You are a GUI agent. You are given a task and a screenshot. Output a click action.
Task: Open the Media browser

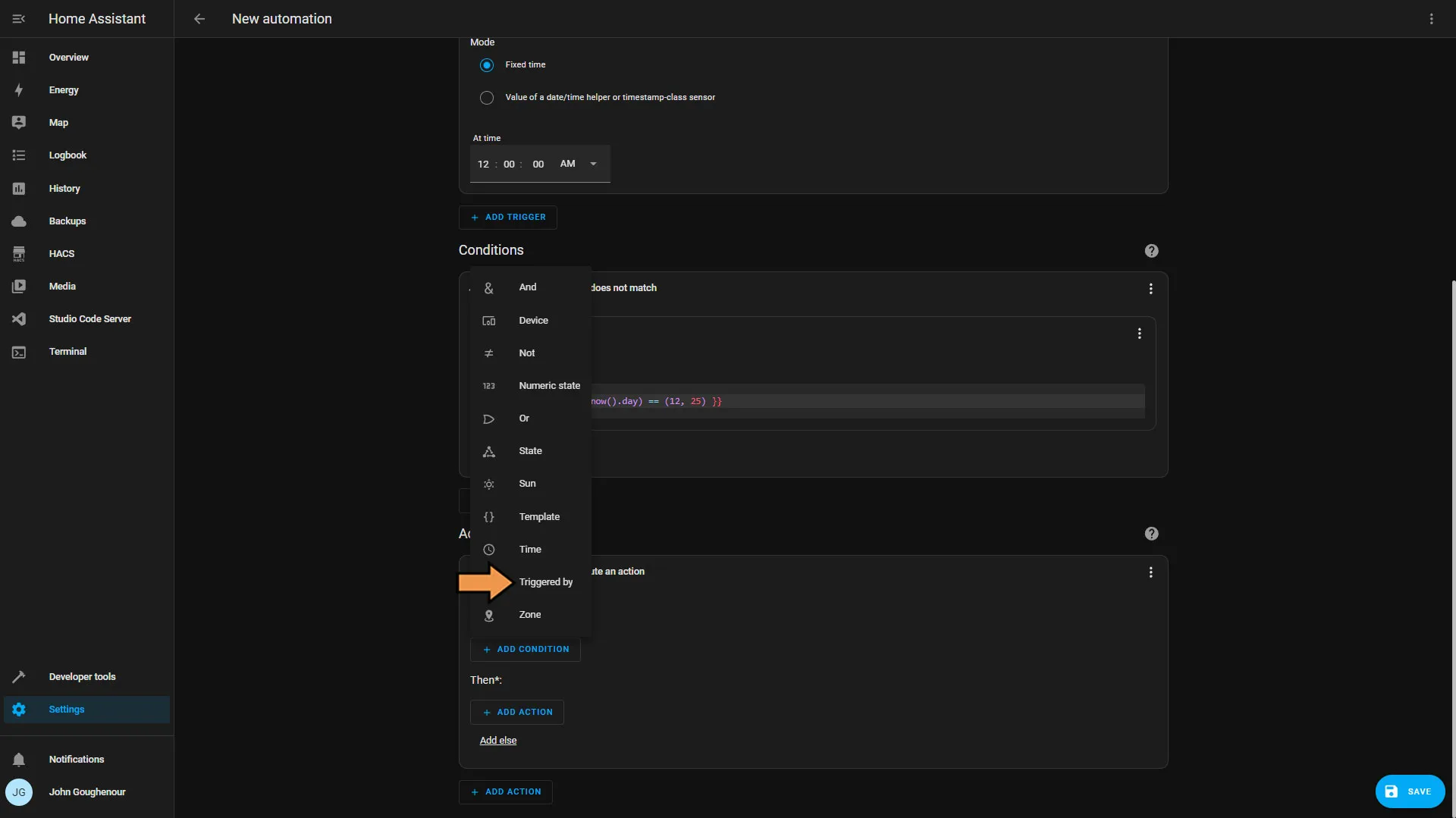(86, 287)
